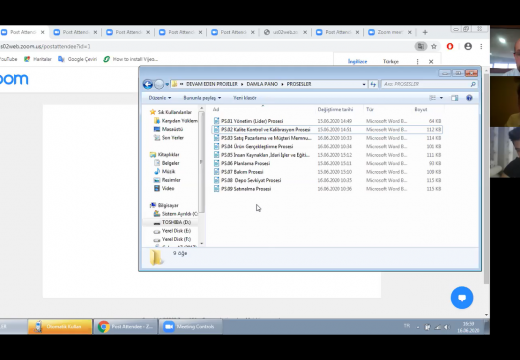The height and width of the screenshot is (360, 520).
Task: Click the red Opera extension icon
Action: 450,46
